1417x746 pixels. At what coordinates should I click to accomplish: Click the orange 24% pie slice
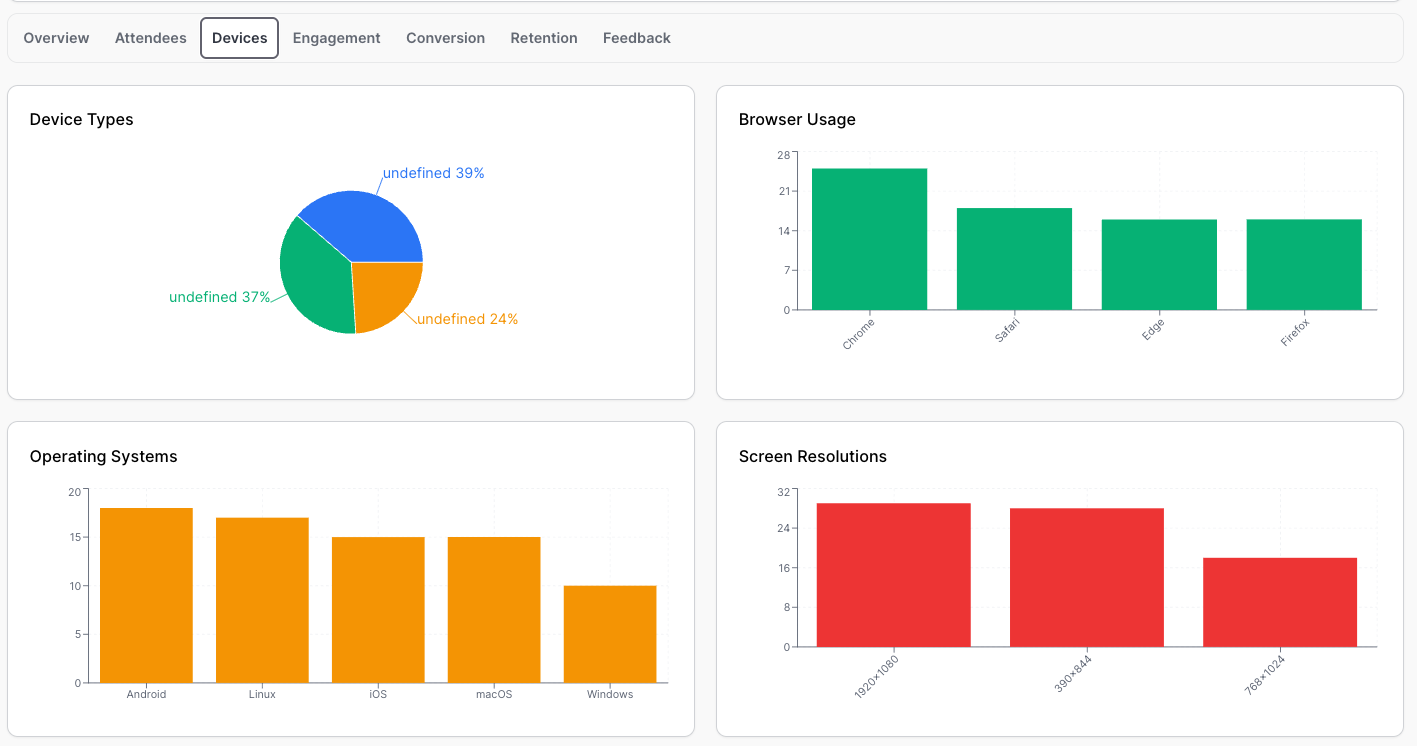tap(383, 292)
